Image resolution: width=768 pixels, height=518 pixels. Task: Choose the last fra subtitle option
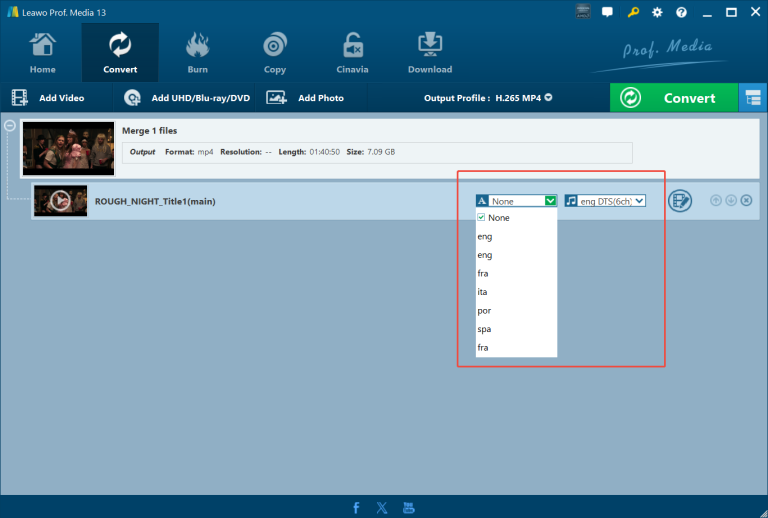516,348
